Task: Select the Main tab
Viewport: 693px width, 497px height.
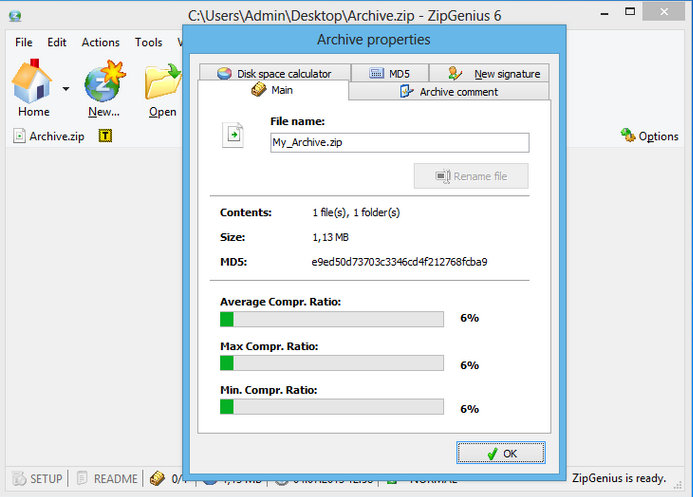Action: (x=273, y=90)
